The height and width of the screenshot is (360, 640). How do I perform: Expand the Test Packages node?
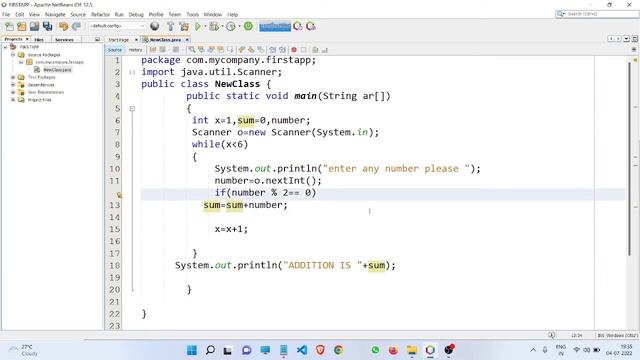(x=13, y=77)
